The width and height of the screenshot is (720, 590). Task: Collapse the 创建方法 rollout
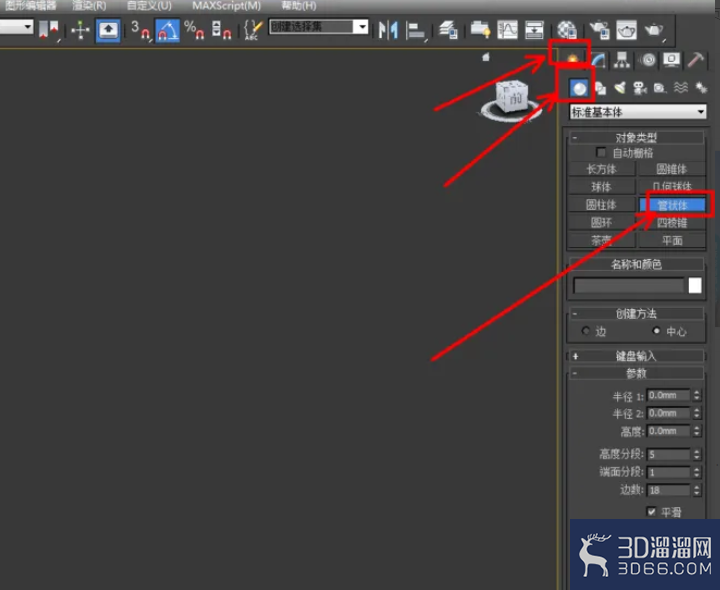(x=636, y=314)
